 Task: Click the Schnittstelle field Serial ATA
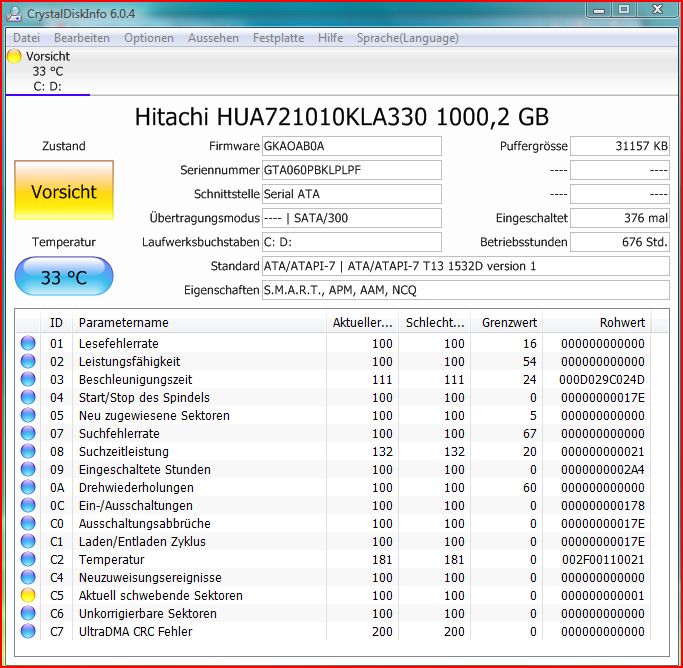tap(352, 194)
